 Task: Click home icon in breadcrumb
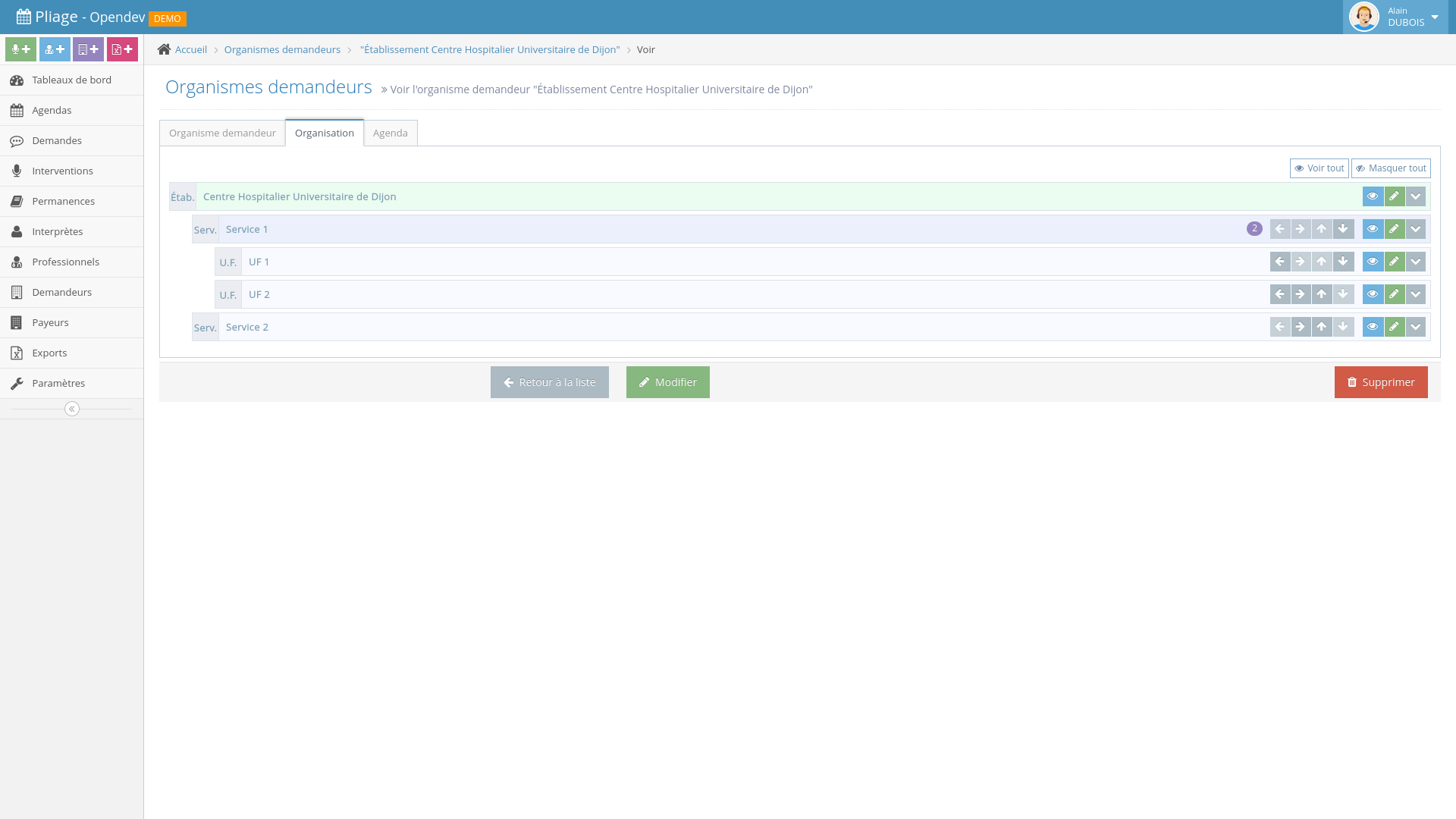click(164, 49)
